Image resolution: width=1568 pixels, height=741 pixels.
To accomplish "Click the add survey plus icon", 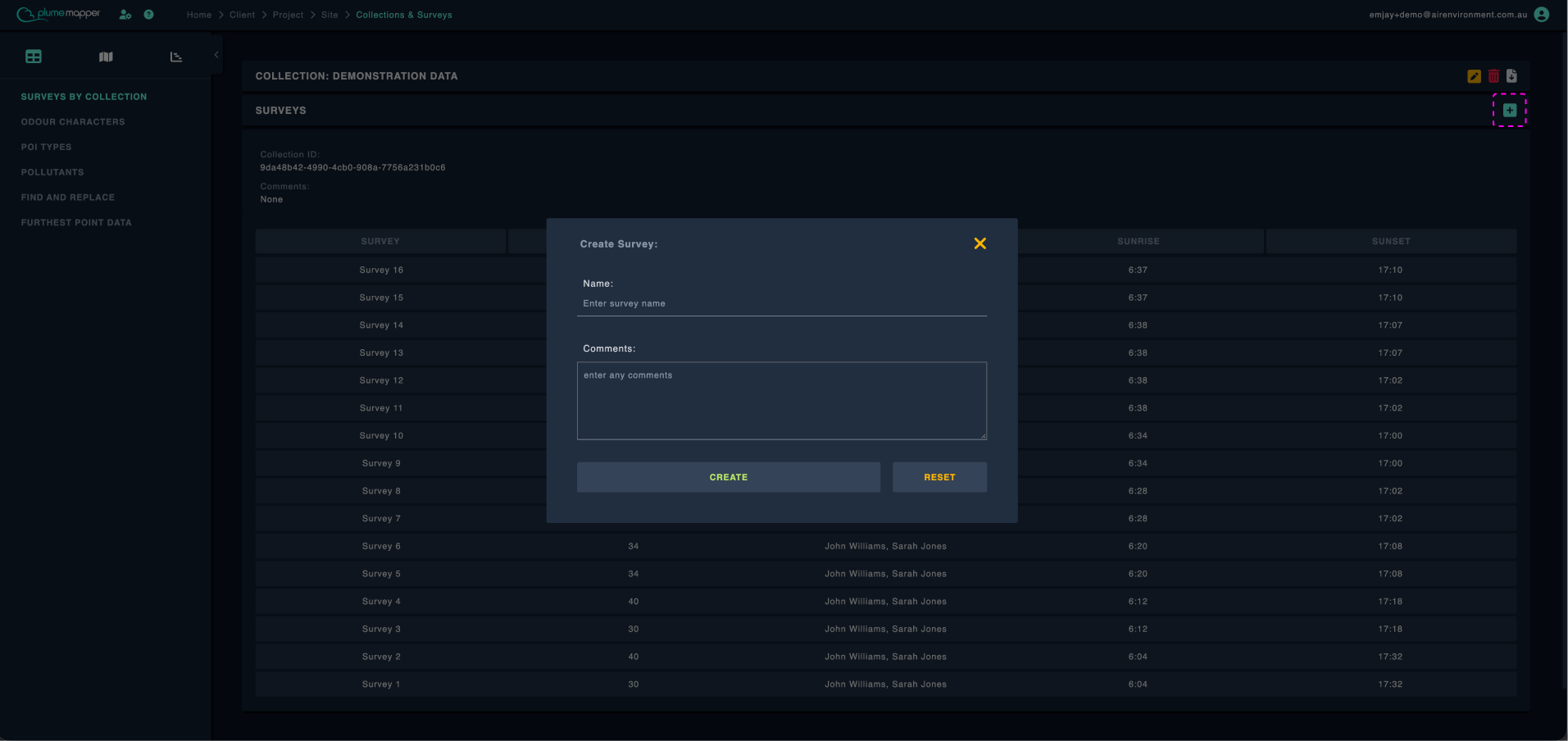I will coord(1510,110).
